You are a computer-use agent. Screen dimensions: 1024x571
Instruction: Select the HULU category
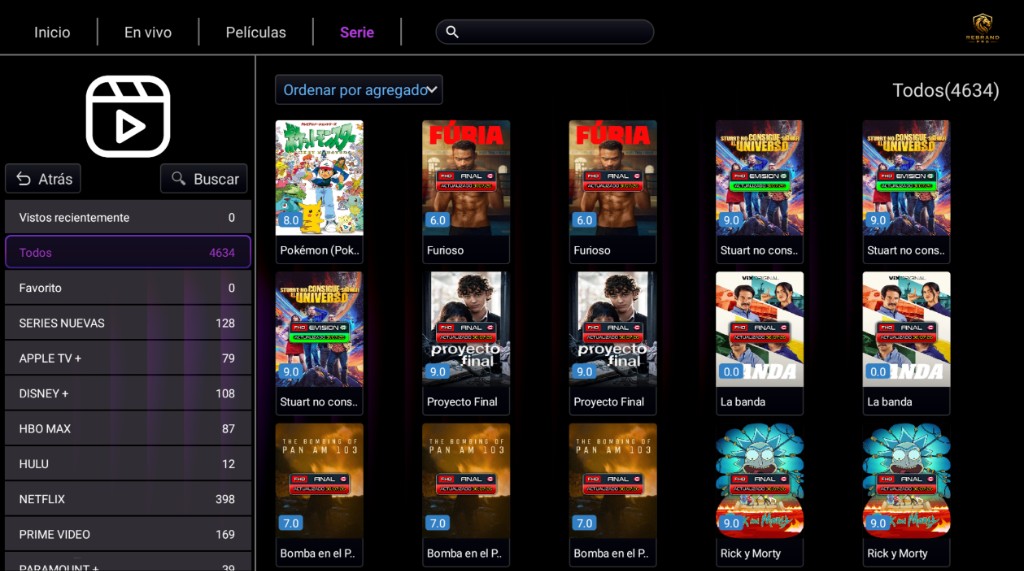[128, 464]
